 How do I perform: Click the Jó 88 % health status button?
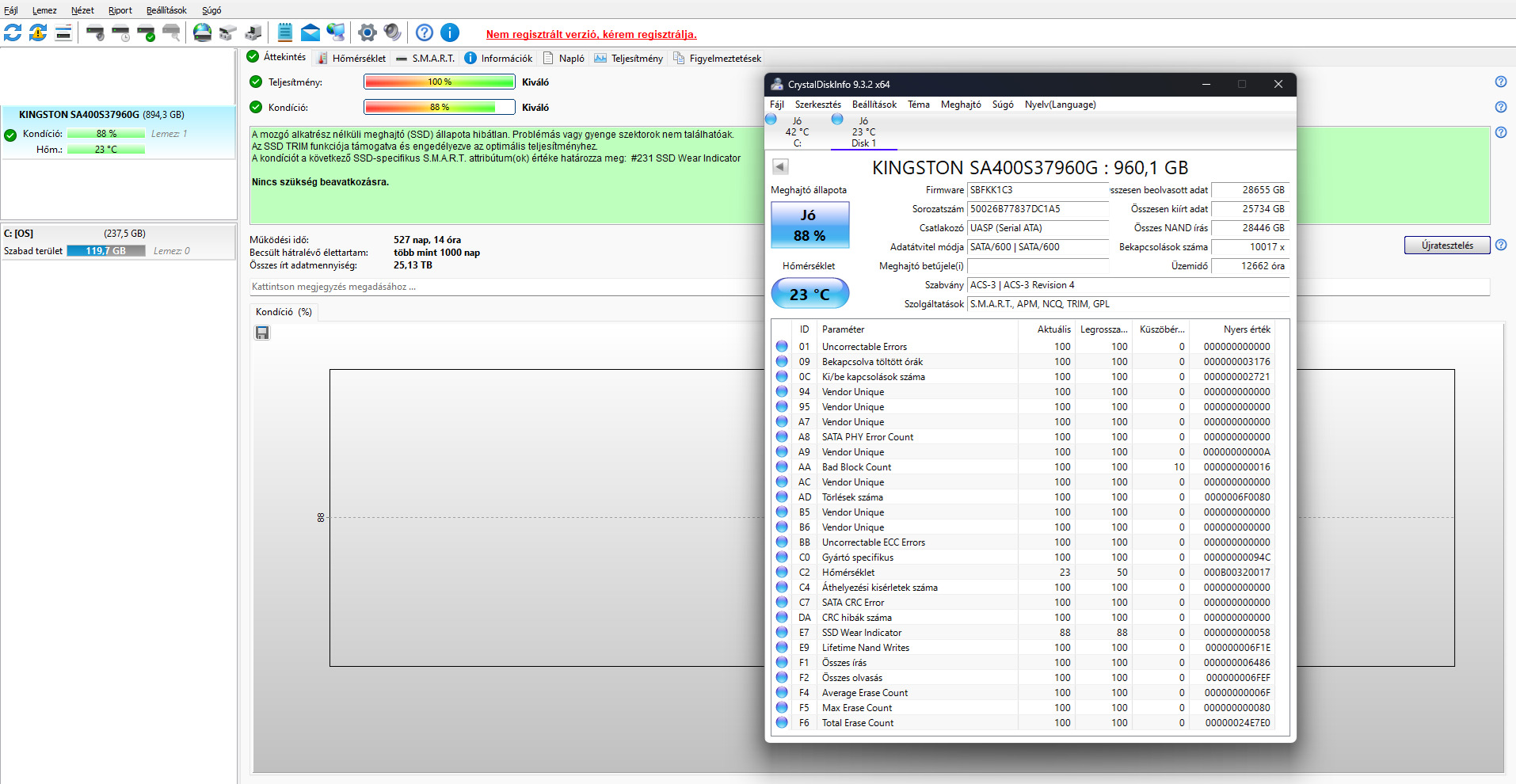(x=809, y=225)
